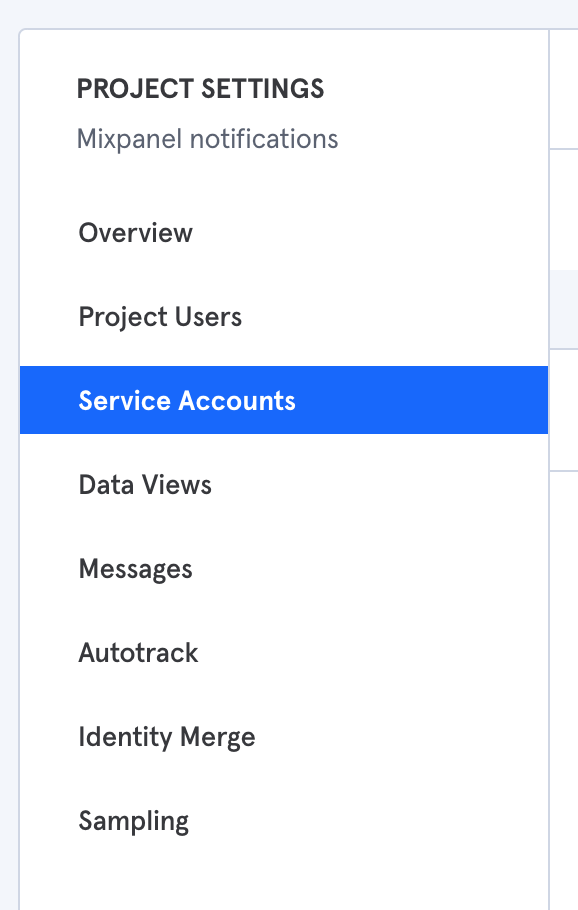The height and width of the screenshot is (910, 578).
Task: Open the Overview settings page
Action: (284, 233)
